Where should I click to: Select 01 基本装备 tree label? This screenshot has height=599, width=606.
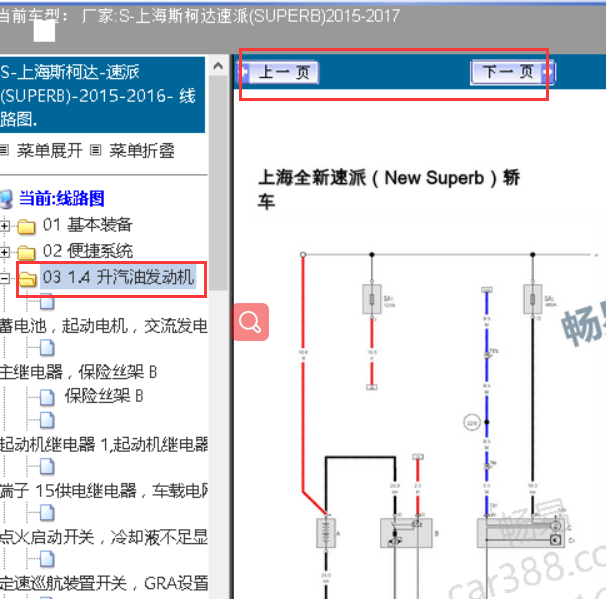pos(87,225)
